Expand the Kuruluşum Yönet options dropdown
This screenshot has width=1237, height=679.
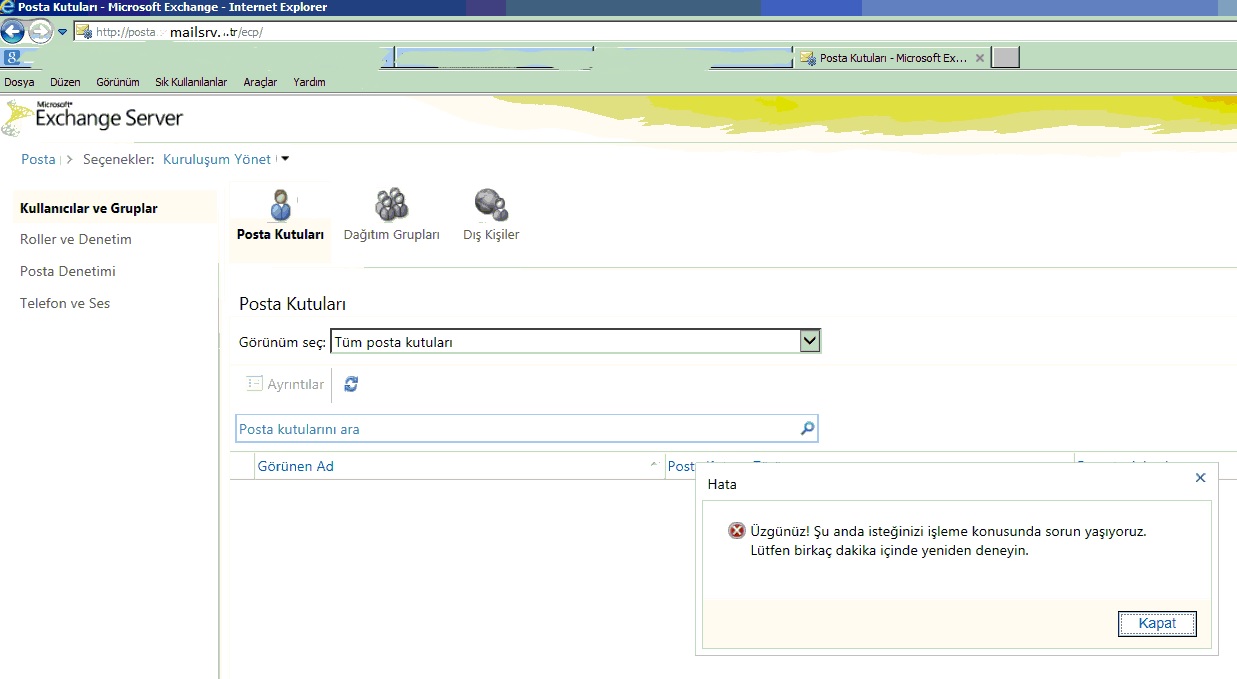(x=285, y=159)
